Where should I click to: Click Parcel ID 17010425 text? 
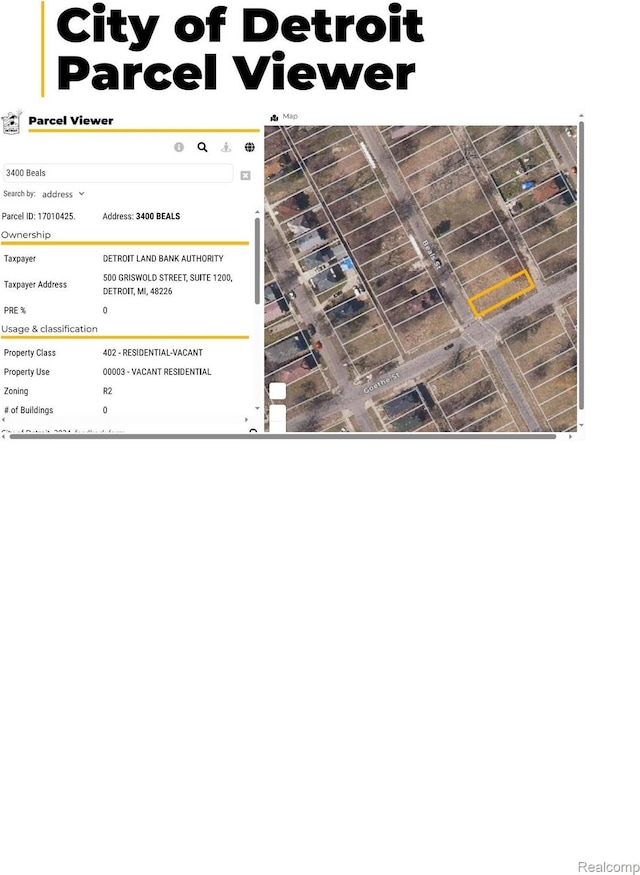(x=39, y=217)
